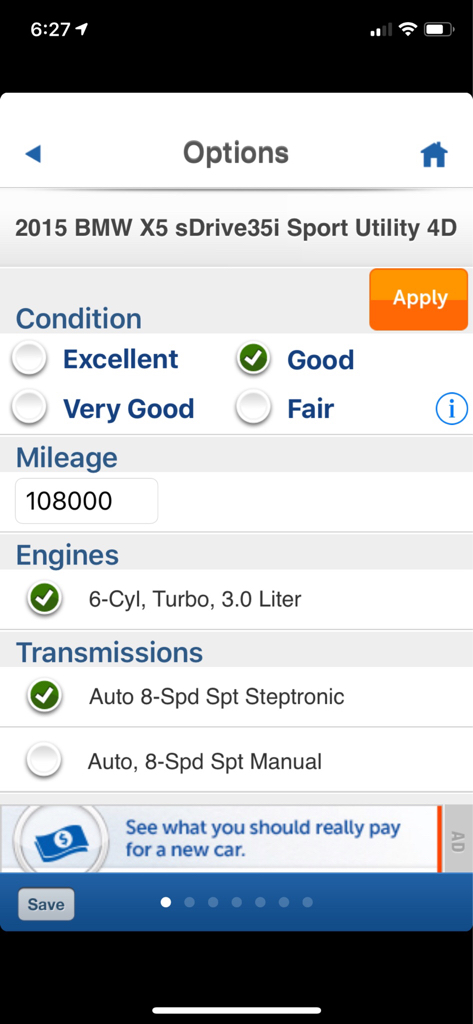Jump to second page dot
Screen dimensions: 473x1024
tap(189, 903)
